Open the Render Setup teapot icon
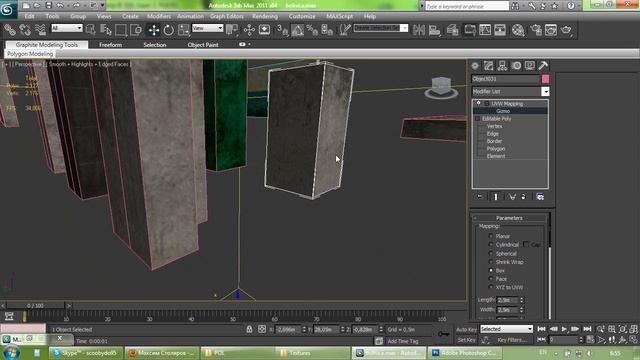 pyautogui.click(x=536, y=30)
